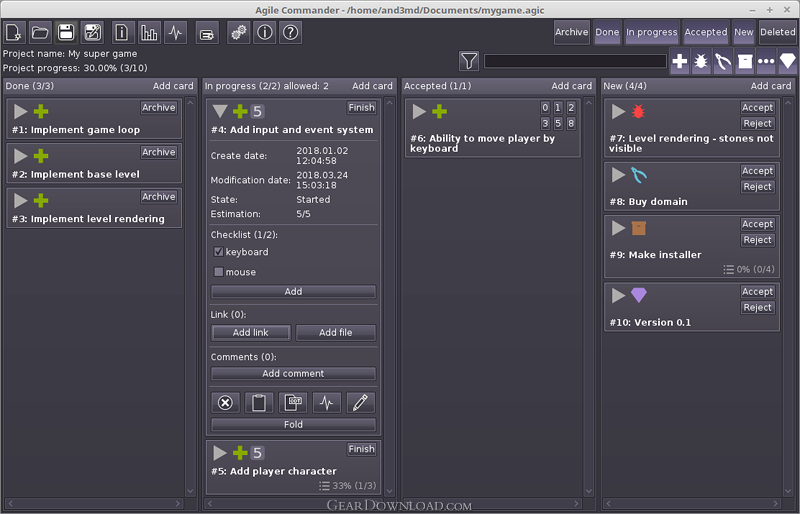Check the mouse checklist item
This screenshot has width=800, height=514.
click(218, 272)
